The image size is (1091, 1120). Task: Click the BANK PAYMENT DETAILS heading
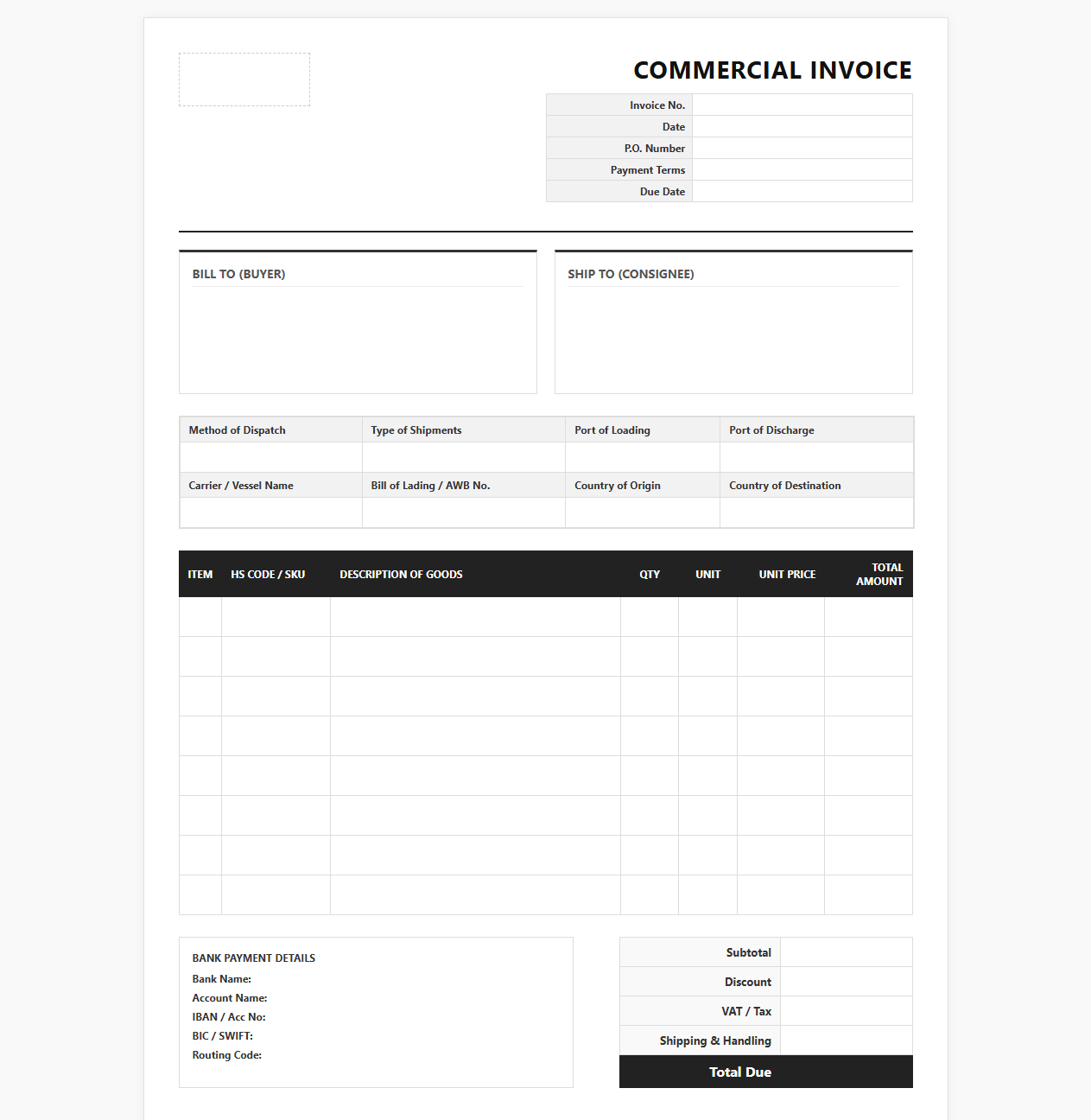click(254, 958)
